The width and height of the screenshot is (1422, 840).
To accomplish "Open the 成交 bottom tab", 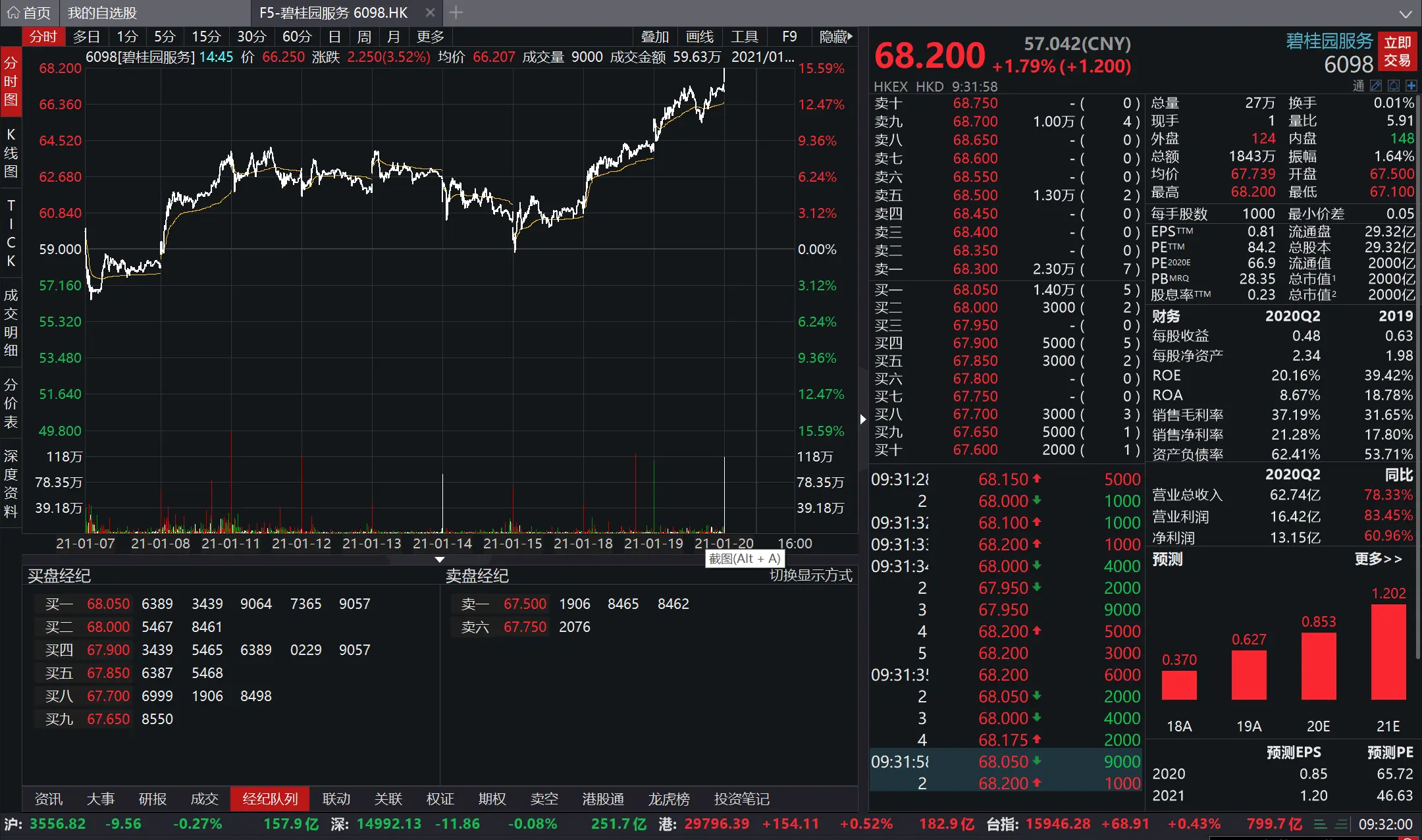I will (x=205, y=799).
